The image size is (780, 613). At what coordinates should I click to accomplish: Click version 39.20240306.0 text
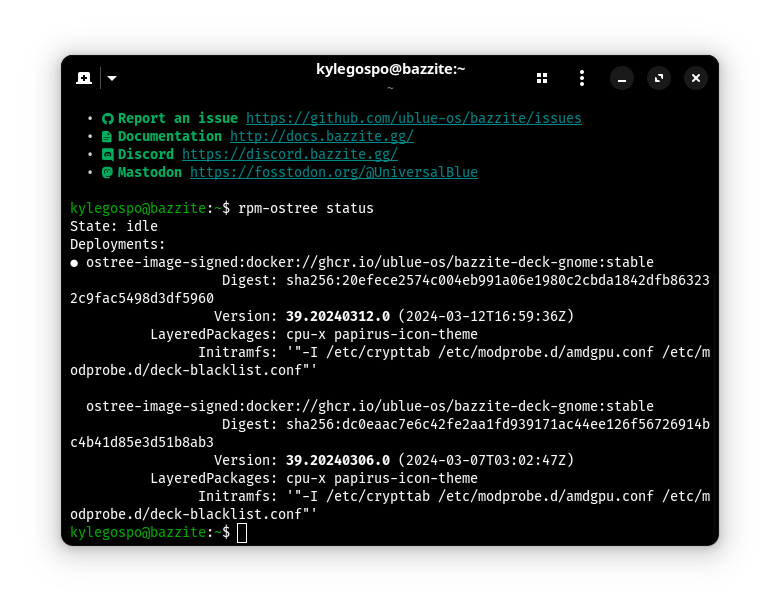pos(338,460)
